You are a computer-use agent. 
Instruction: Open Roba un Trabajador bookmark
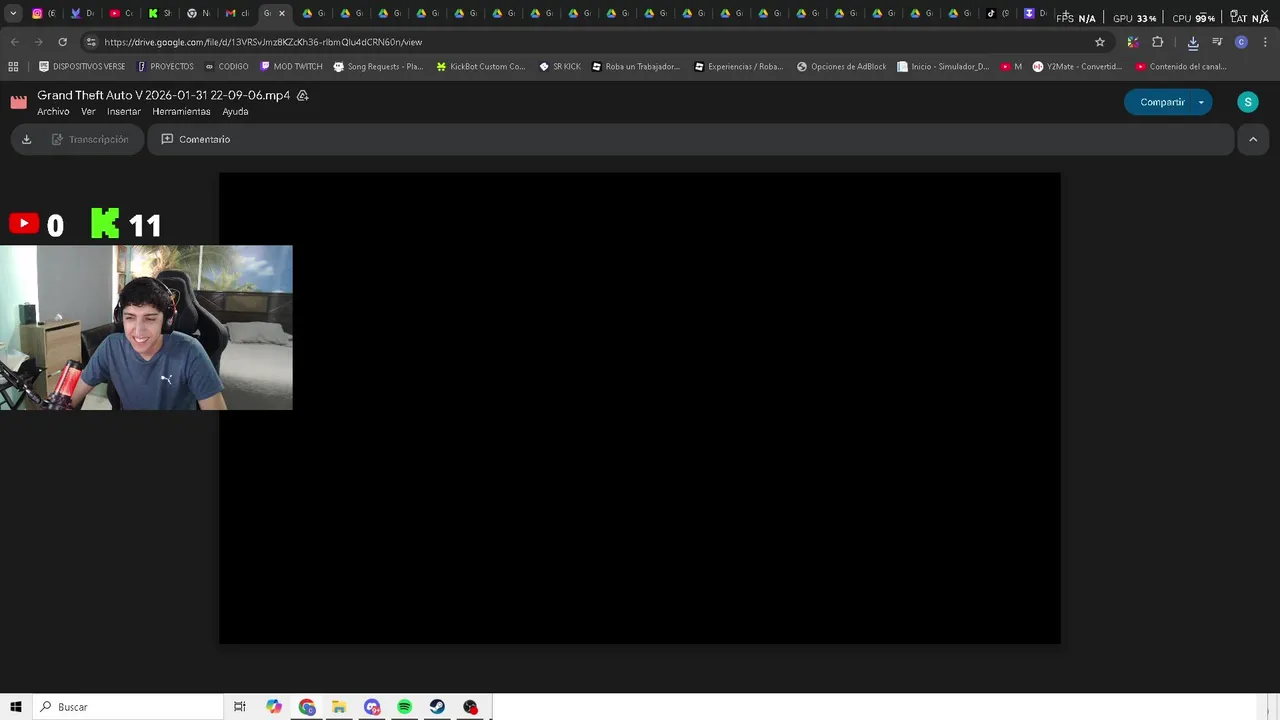tap(636, 67)
